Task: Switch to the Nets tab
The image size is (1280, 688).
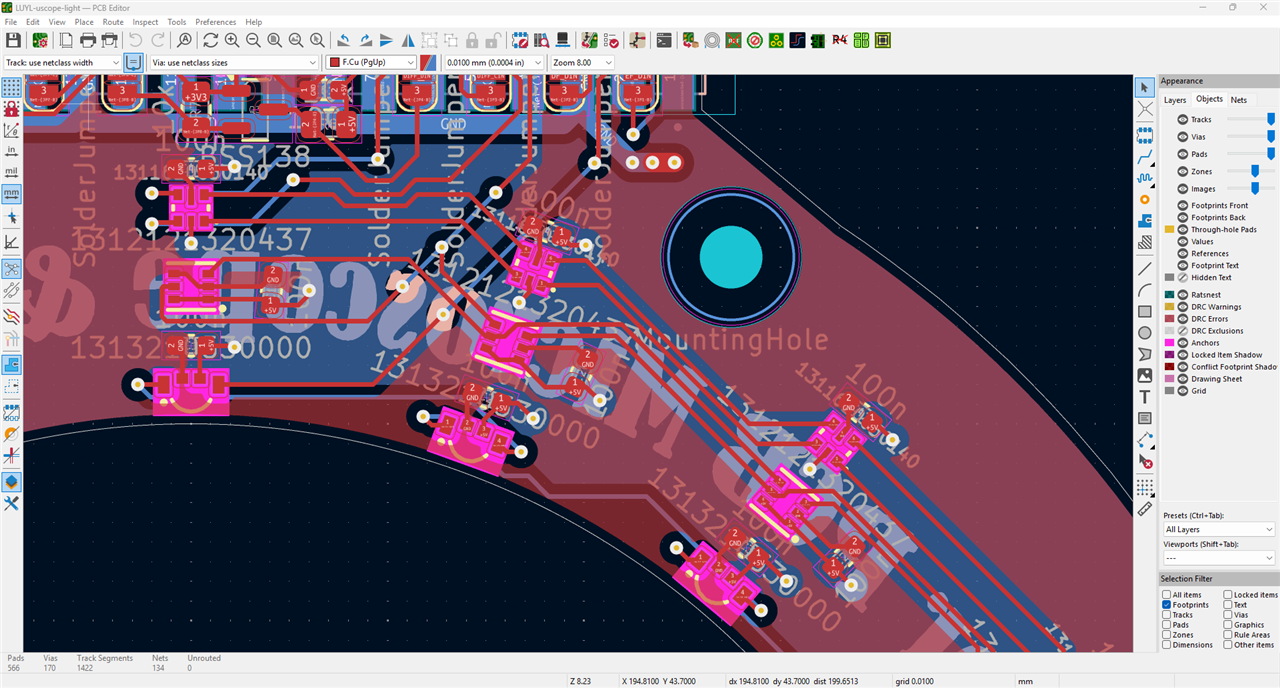Action: pos(1238,100)
